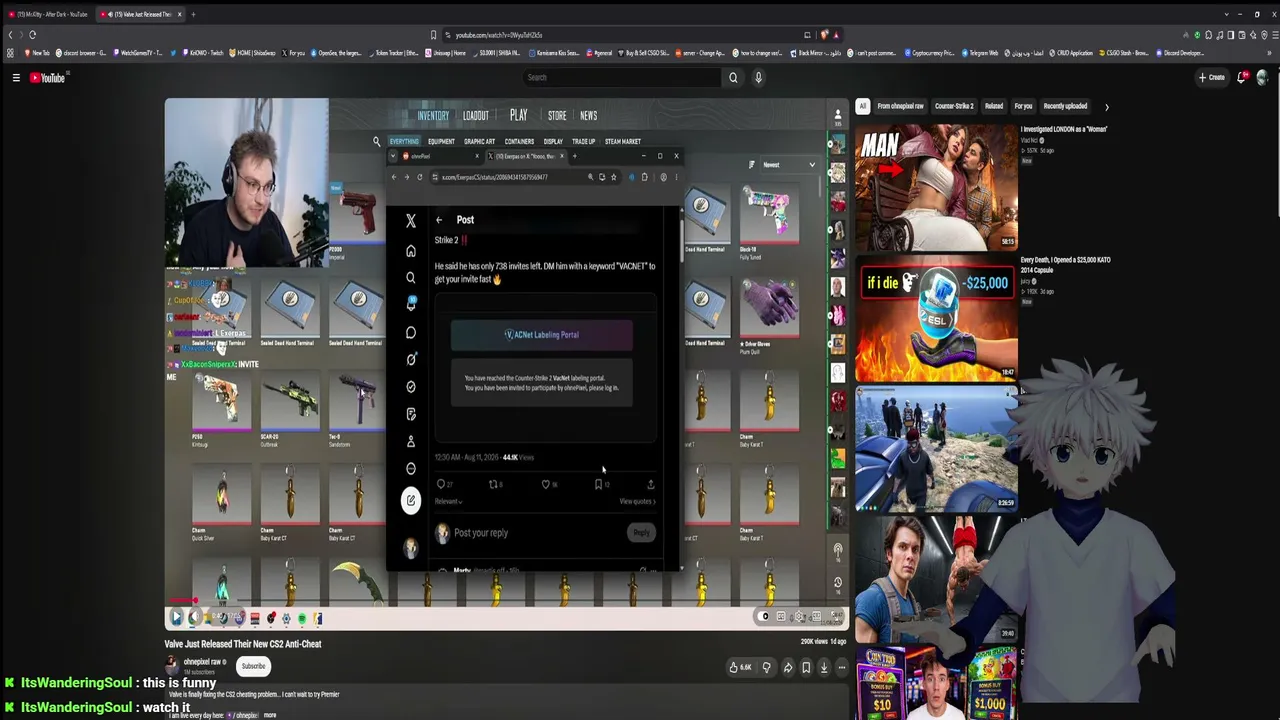Image resolution: width=1280 pixels, height=720 pixels.
Task: Expand the video description with "more"
Action: (269, 715)
